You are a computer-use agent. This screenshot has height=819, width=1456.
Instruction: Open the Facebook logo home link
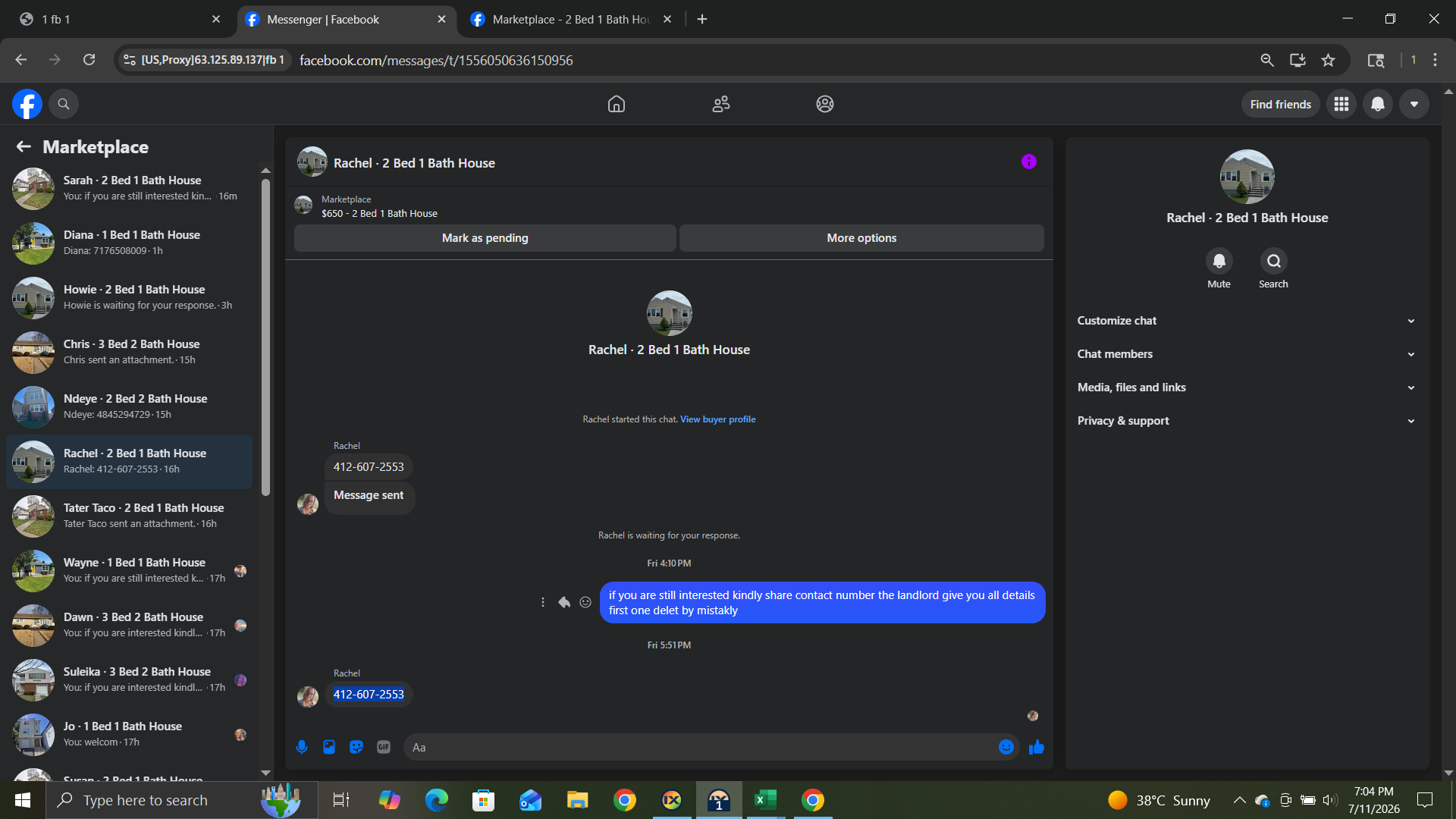27,104
